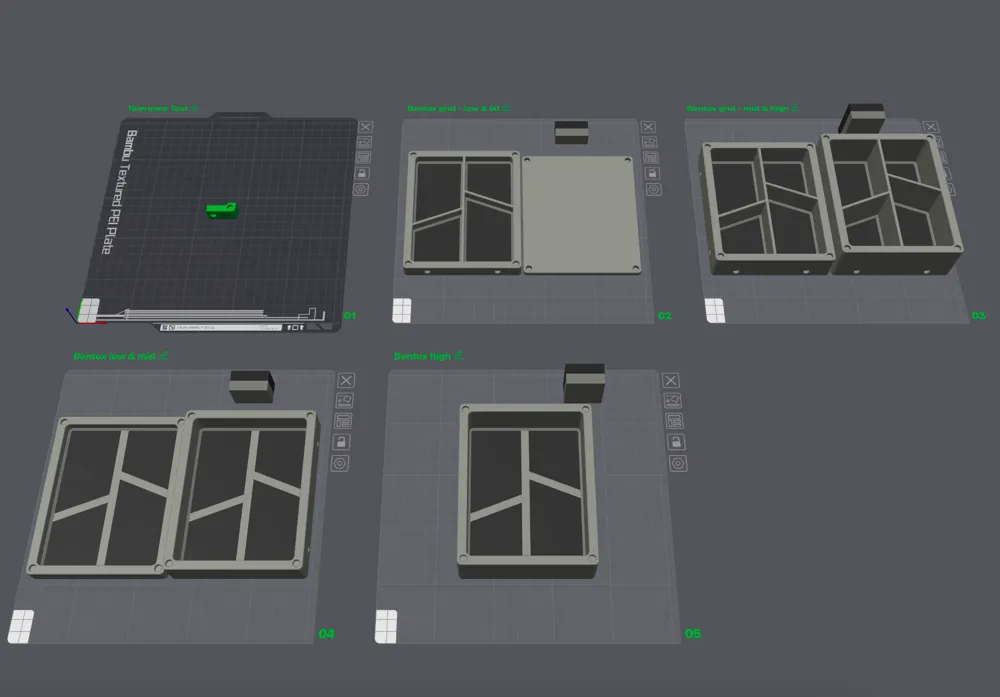Open plate settings for plate 01
The width and height of the screenshot is (1000, 697).
pos(362,189)
